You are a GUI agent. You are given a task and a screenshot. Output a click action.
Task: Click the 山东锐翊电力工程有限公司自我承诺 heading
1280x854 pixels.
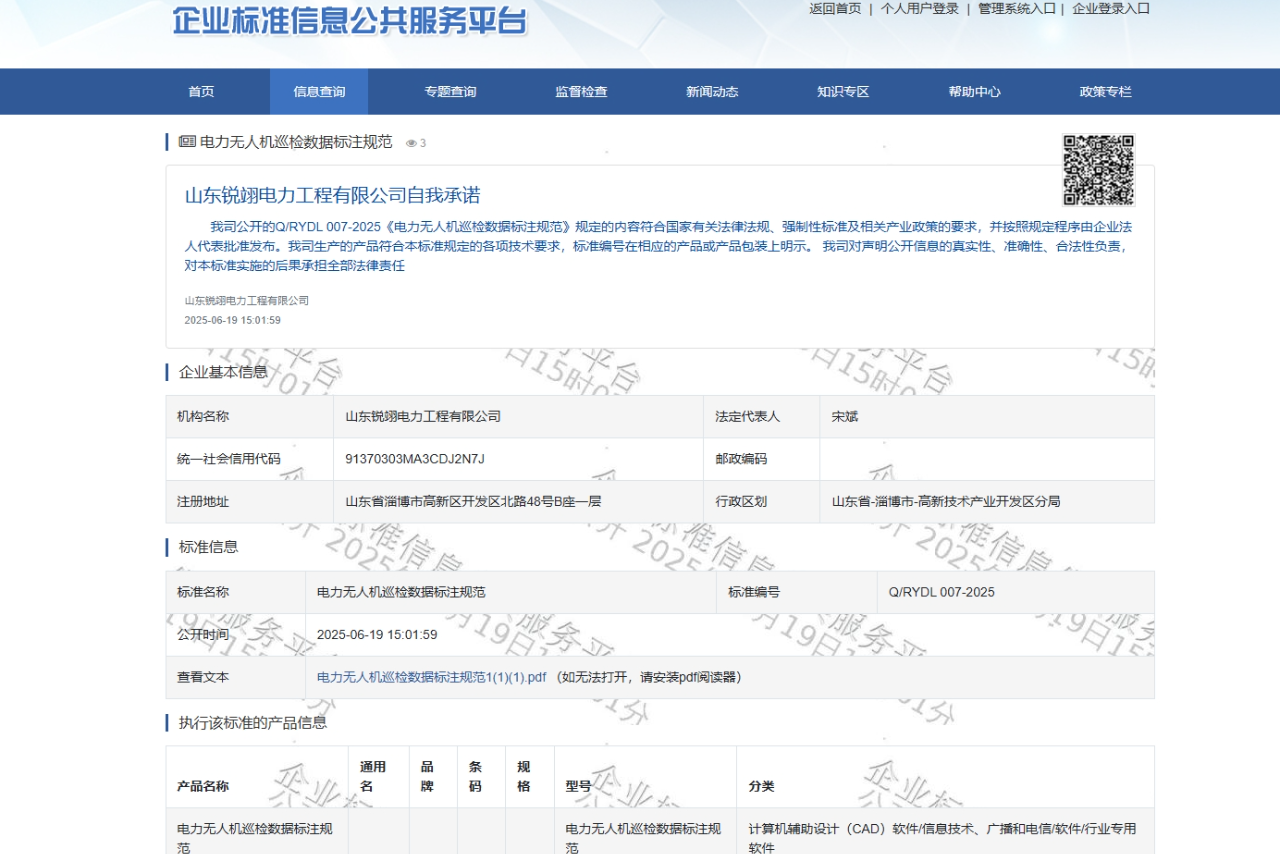click(x=333, y=195)
